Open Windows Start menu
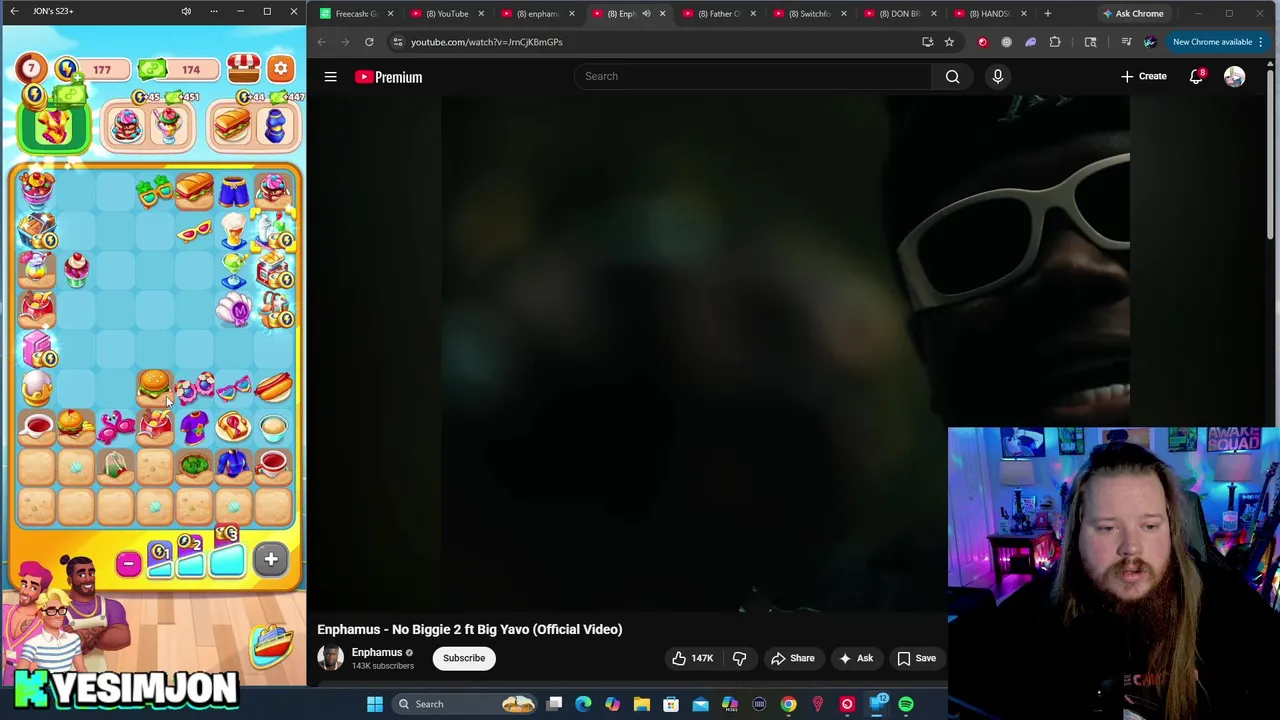1280x720 pixels. [375, 704]
